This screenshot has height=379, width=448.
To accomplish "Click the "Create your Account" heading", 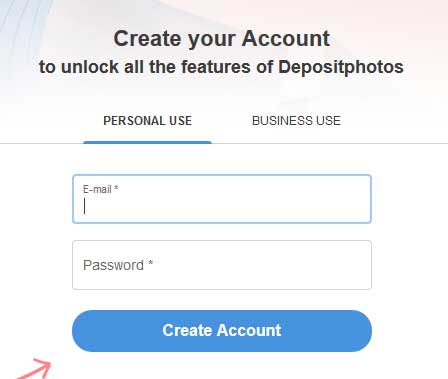I will point(222,39).
